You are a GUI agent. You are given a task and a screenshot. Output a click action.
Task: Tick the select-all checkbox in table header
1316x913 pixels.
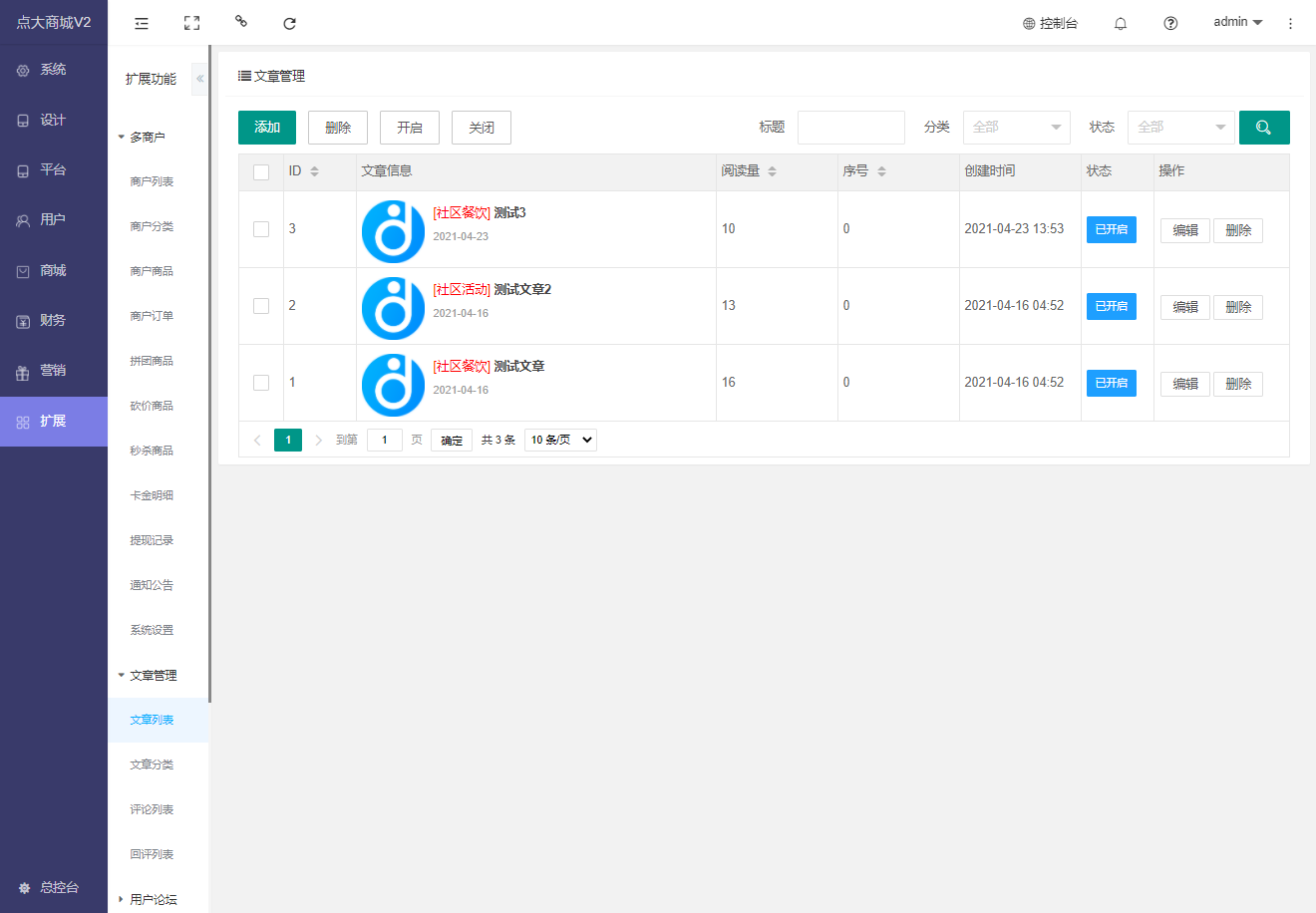261,172
